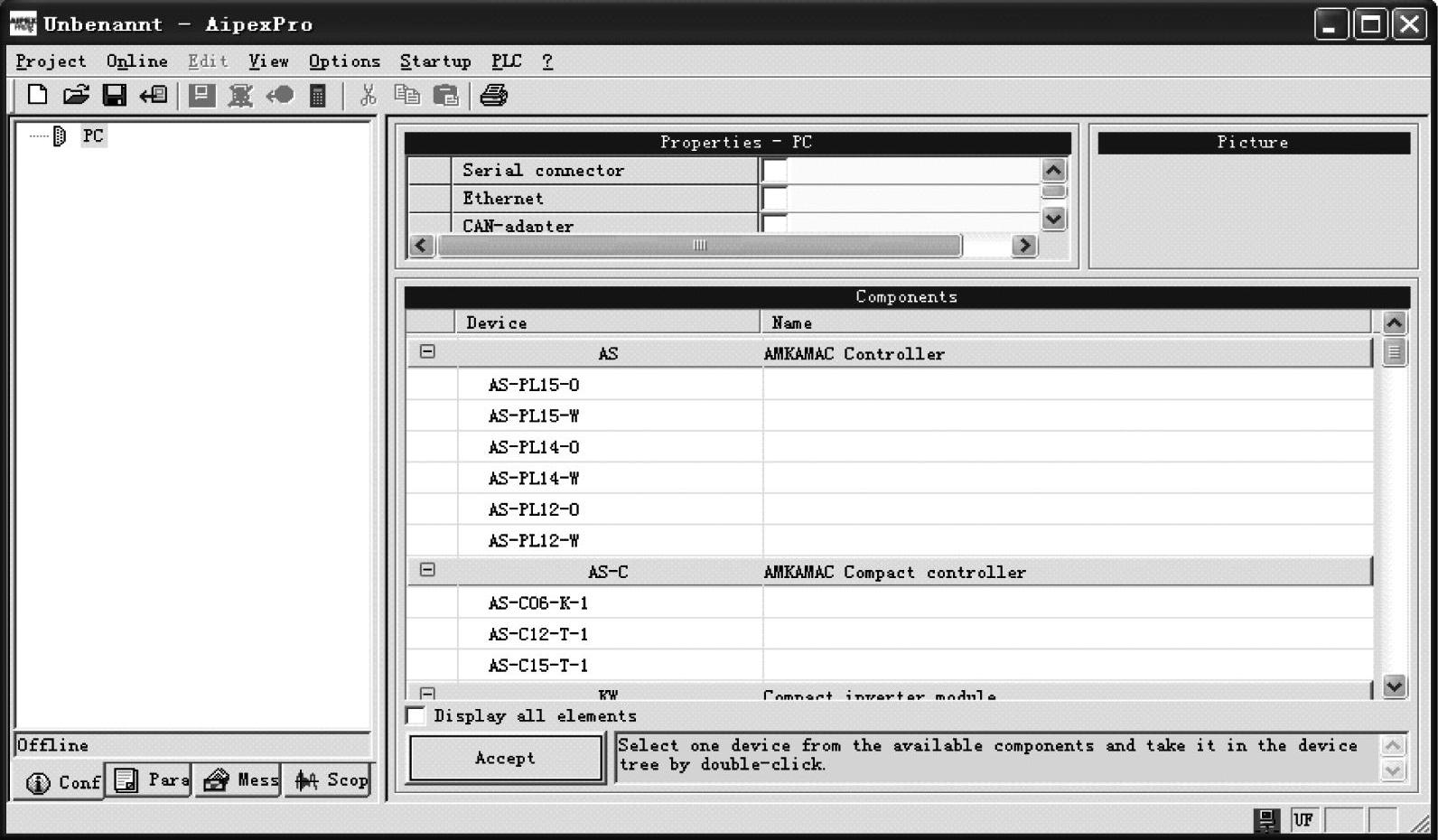Click the Copy icon in toolbar
This screenshot has height=840, width=1438.
click(406, 95)
